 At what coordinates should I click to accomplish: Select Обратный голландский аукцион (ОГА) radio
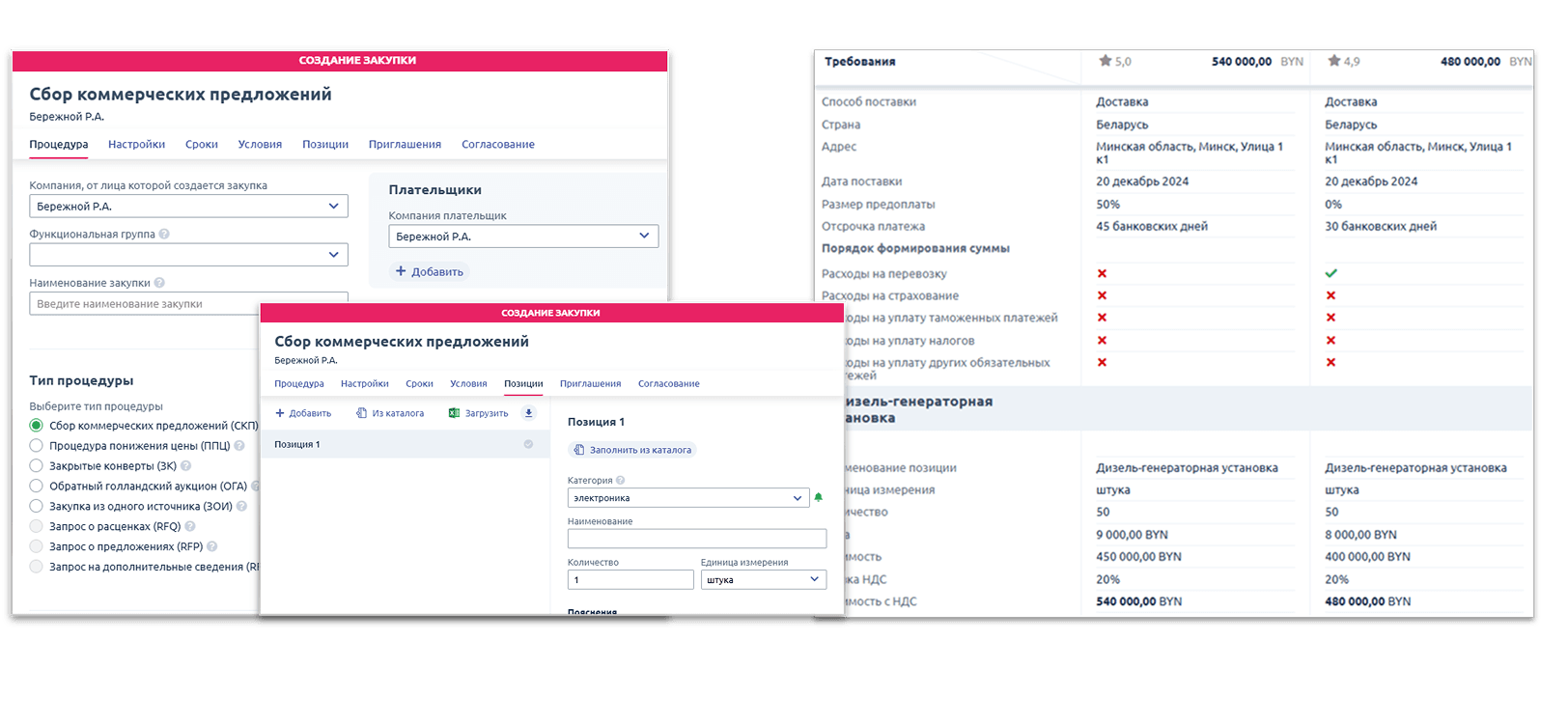[x=36, y=487]
